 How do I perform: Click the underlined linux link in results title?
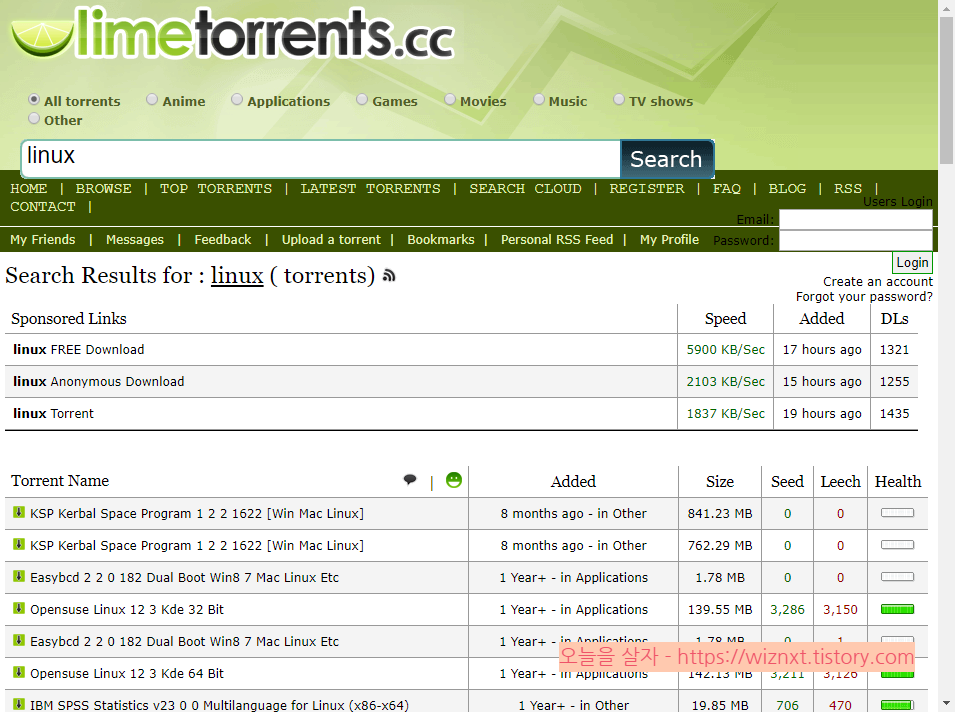pyautogui.click(x=237, y=276)
